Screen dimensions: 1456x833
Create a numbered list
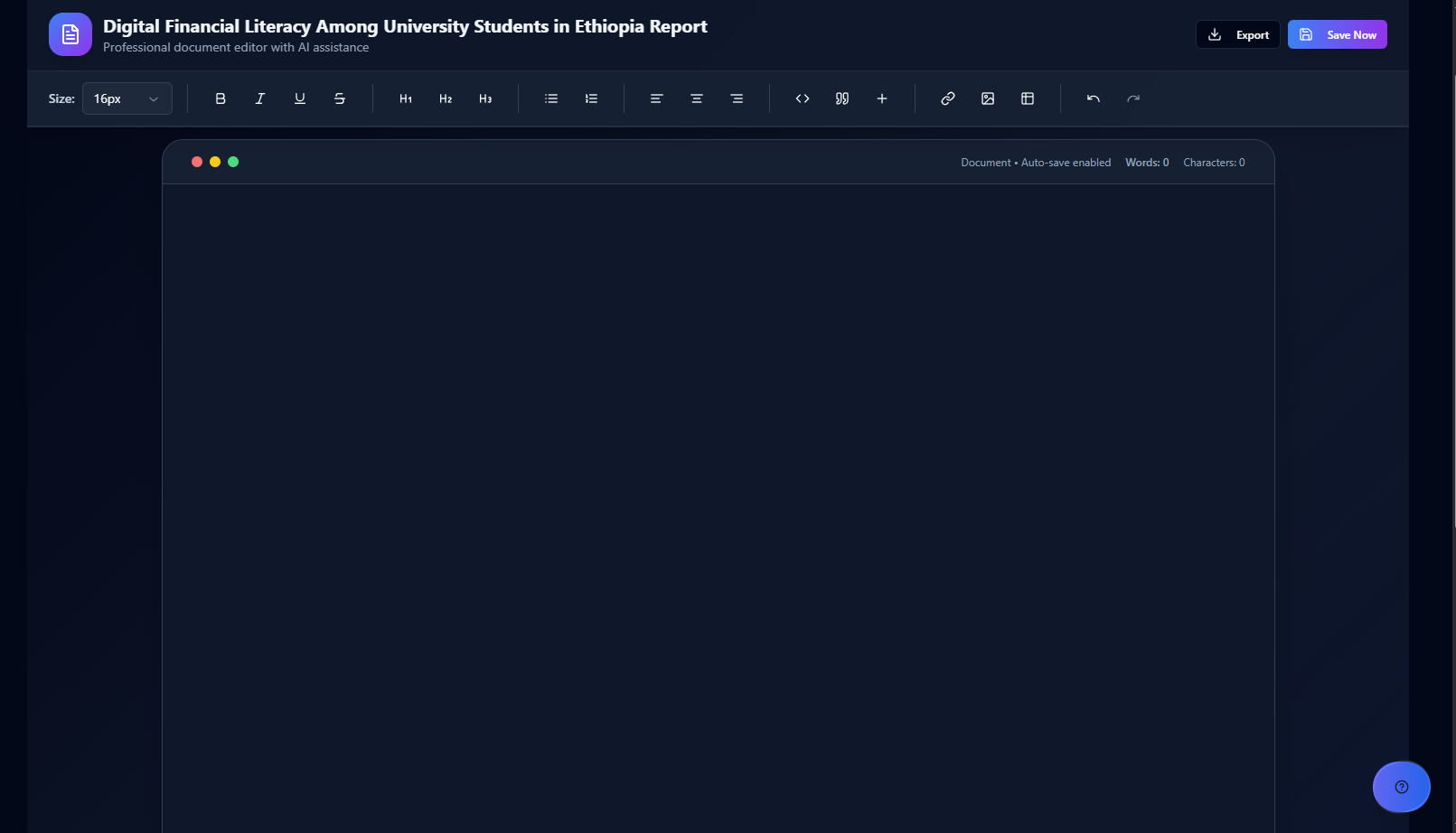click(x=591, y=98)
